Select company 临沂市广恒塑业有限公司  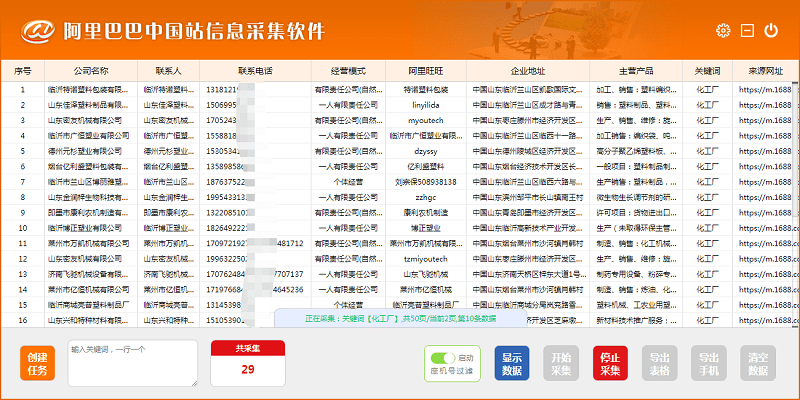(89, 136)
